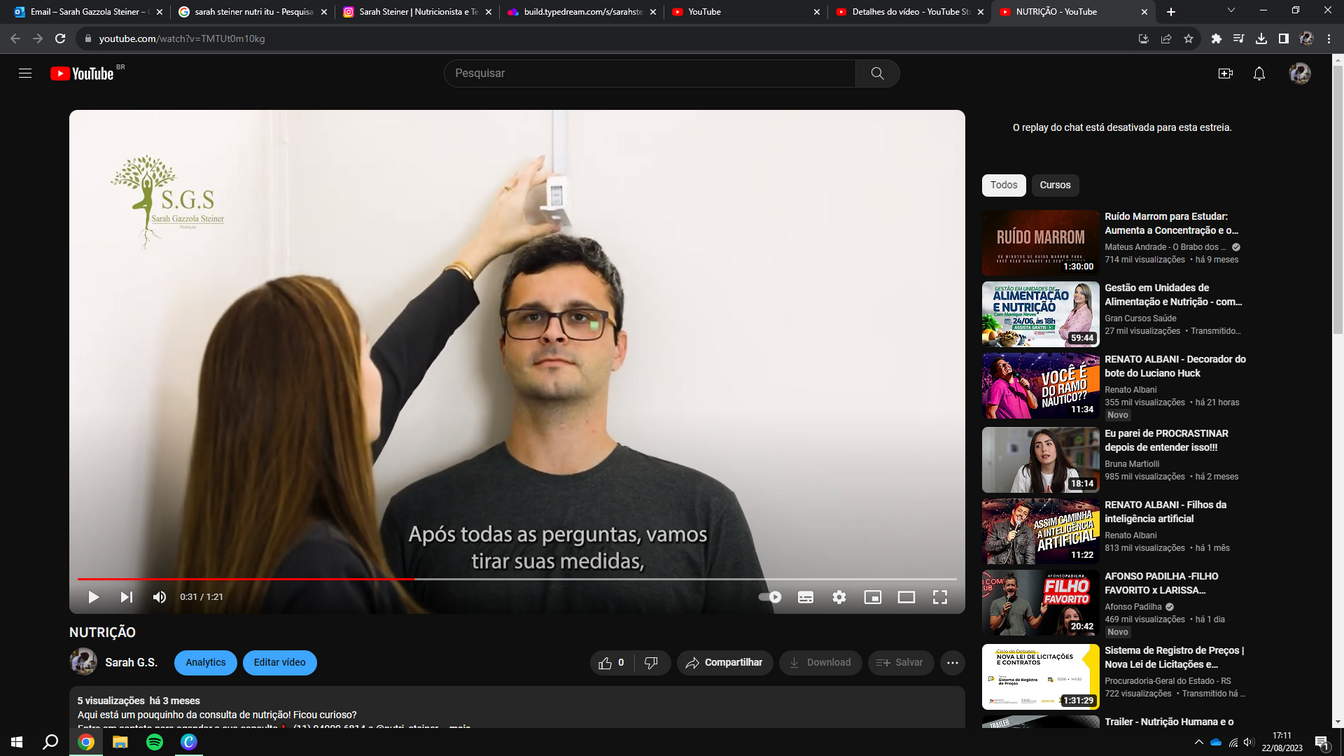Screen dimensions: 1344x756
Task: Open Chrome three-dot menu
Action: (x=1329, y=38)
